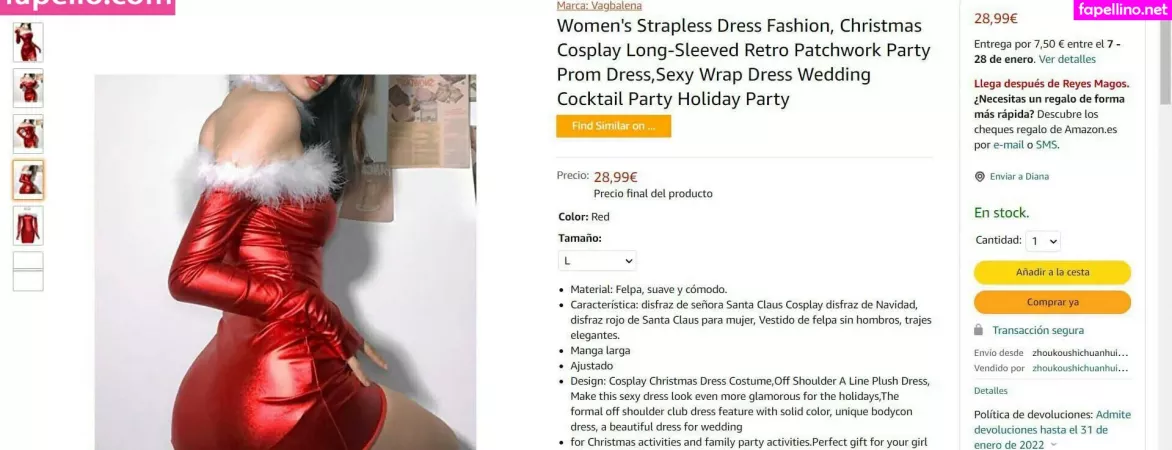Select the highlighted fourth dress thumbnail
This screenshot has height=450, width=1172.
pos(28,180)
